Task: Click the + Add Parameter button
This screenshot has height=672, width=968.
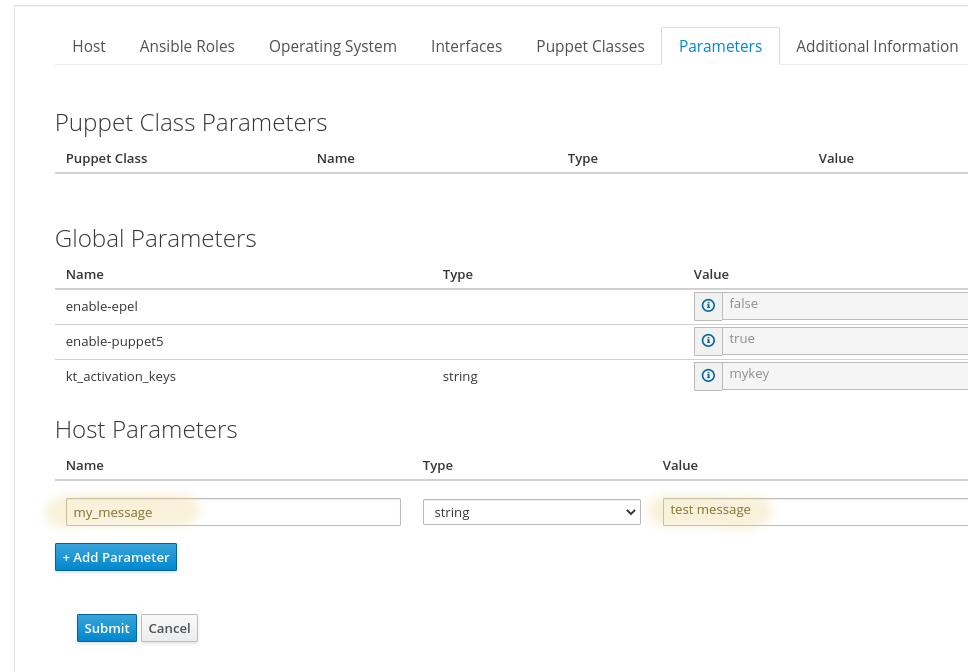Action: (116, 557)
